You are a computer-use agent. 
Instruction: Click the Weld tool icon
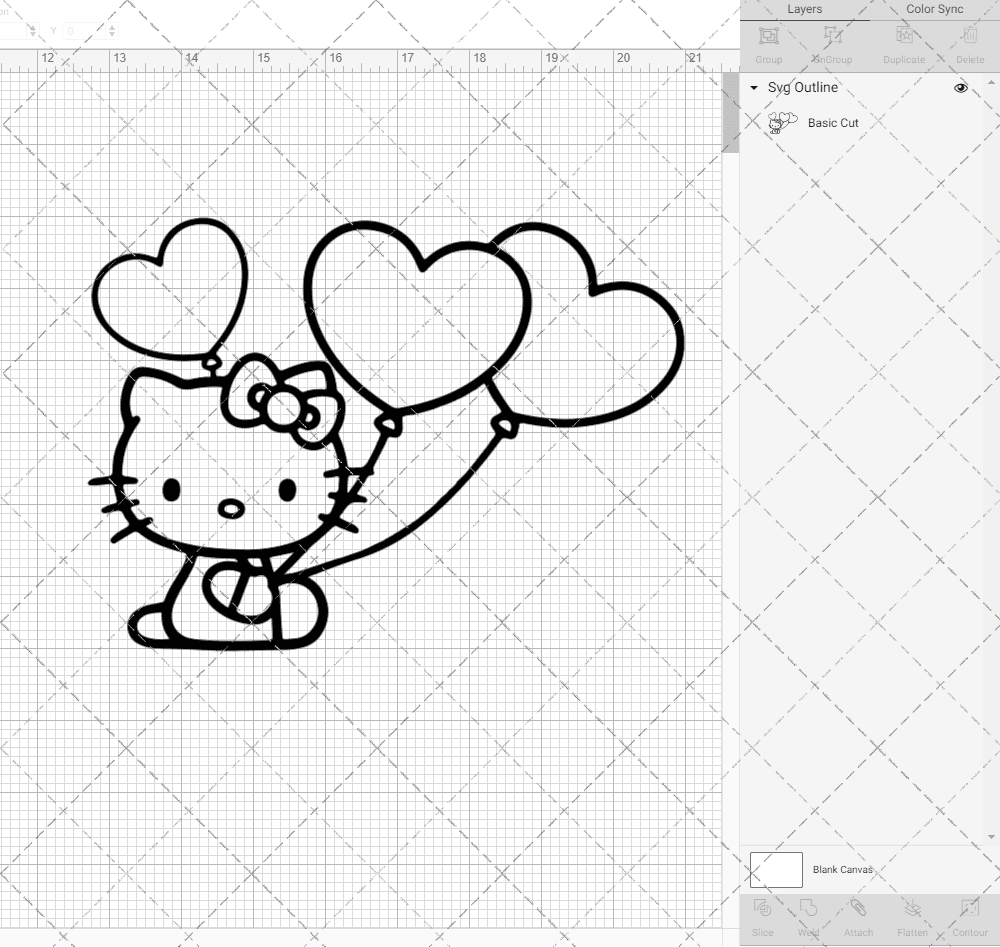tap(808, 908)
